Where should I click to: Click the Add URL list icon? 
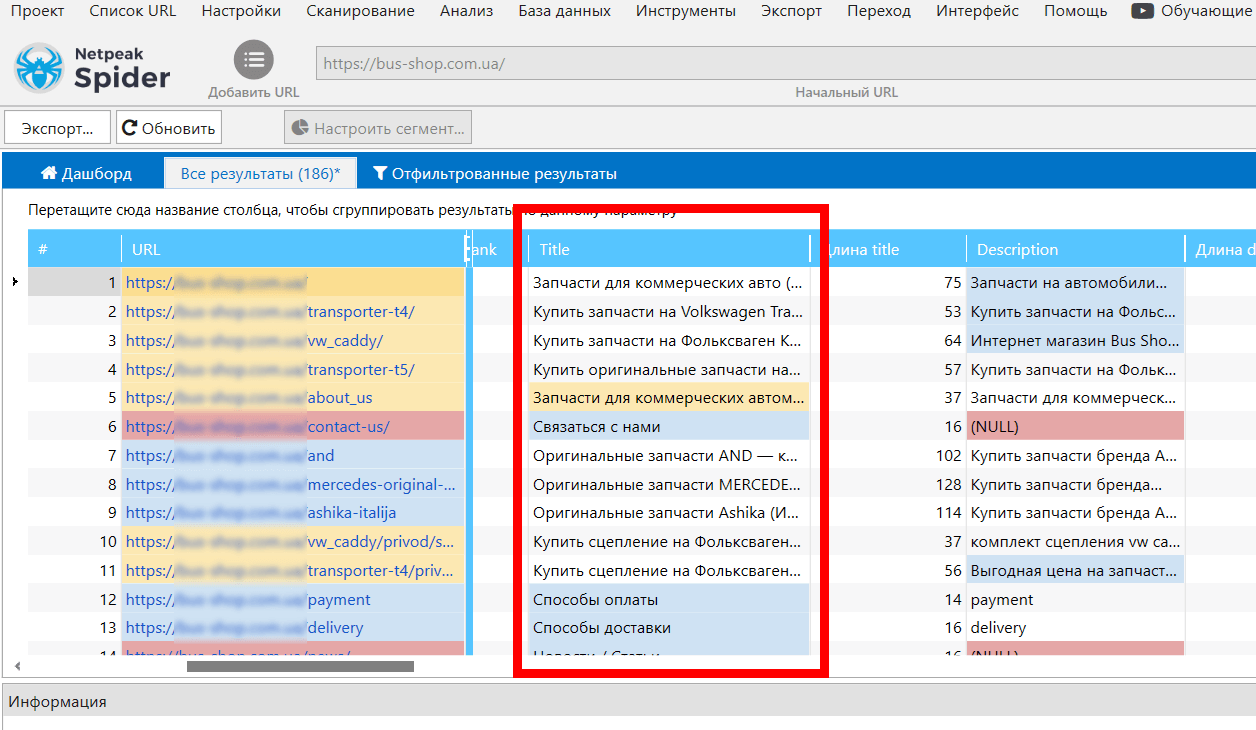click(x=254, y=60)
